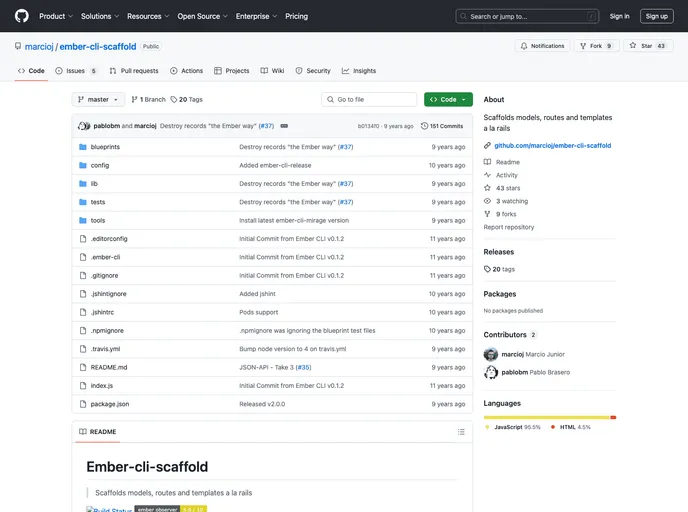This screenshot has width=688, height=512.
Task: Open the 1 Branch link
Action: (148, 100)
